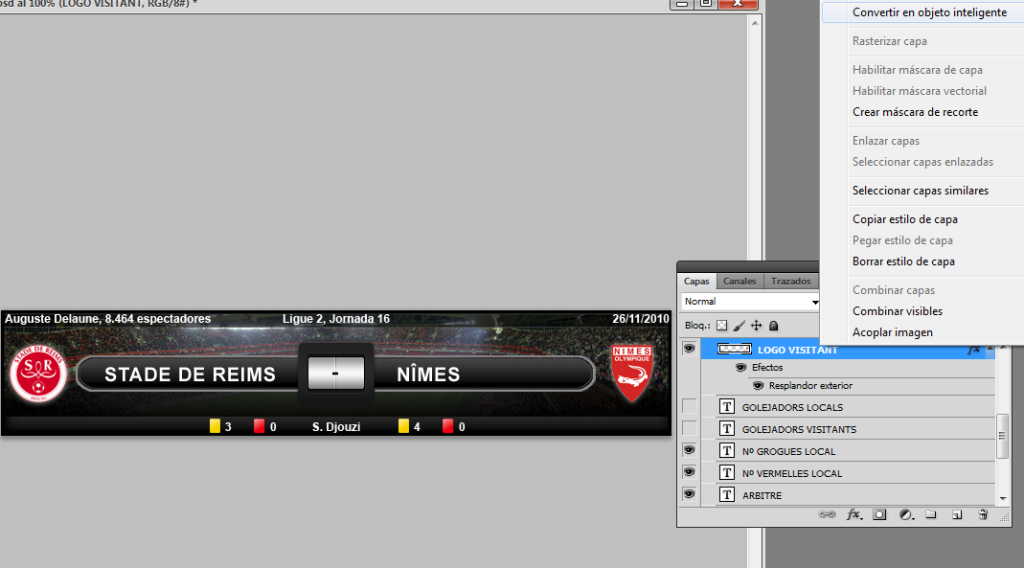Collapse effects arrow on LOGO VISITANT layer
This screenshot has height=568, width=1024.
point(990,349)
